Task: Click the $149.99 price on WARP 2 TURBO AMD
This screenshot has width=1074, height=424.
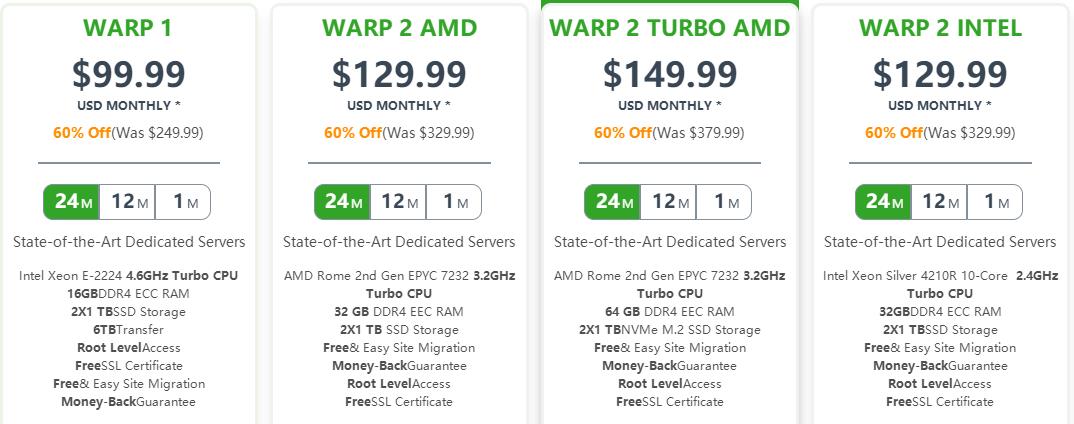Action: tap(670, 74)
